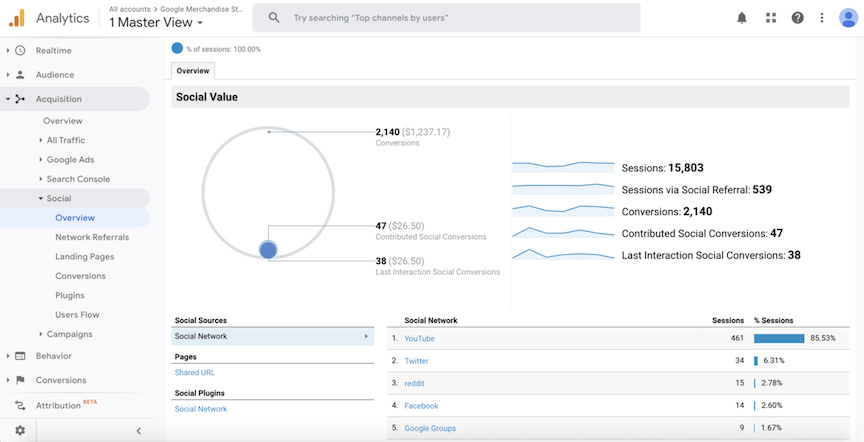Click the blue social conversions bubble
The width and height of the screenshot is (864, 442).
pos(268,250)
